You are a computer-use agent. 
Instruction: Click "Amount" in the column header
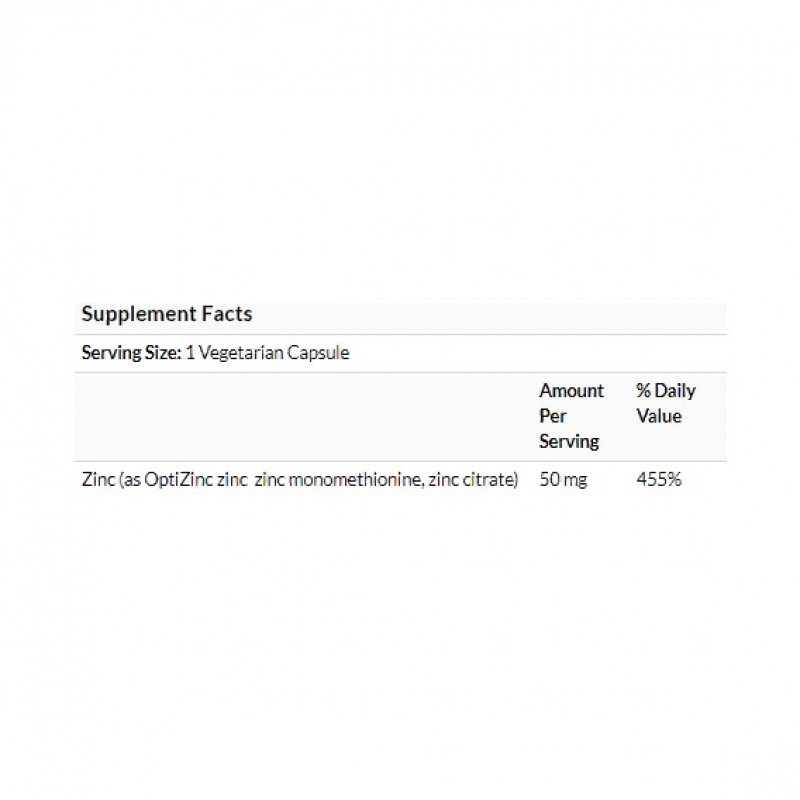[571, 391]
